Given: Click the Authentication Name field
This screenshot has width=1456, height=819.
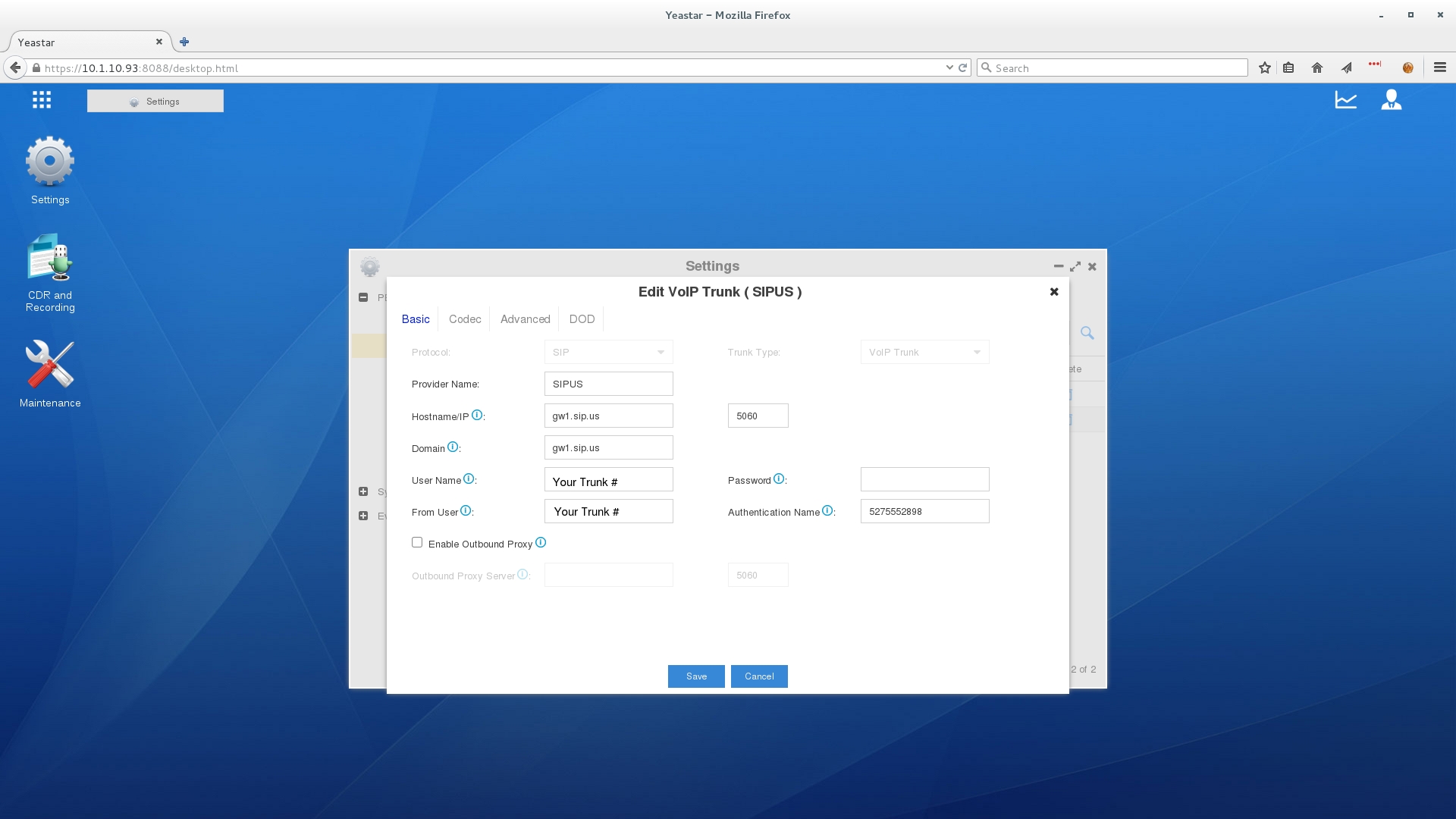Looking at the screenshot, I should coord(924,511).
